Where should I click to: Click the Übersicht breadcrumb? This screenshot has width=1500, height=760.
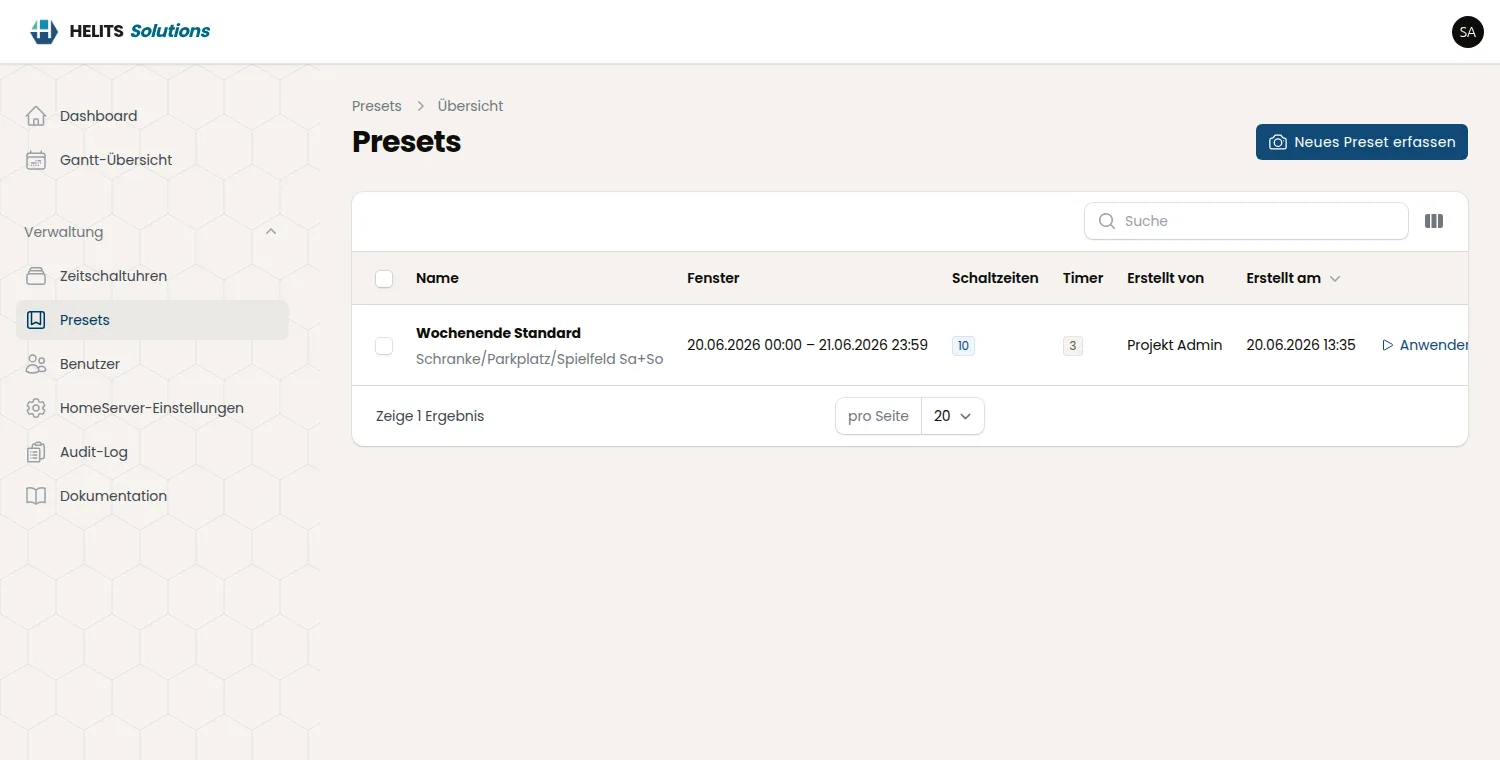tap(470, 106)
